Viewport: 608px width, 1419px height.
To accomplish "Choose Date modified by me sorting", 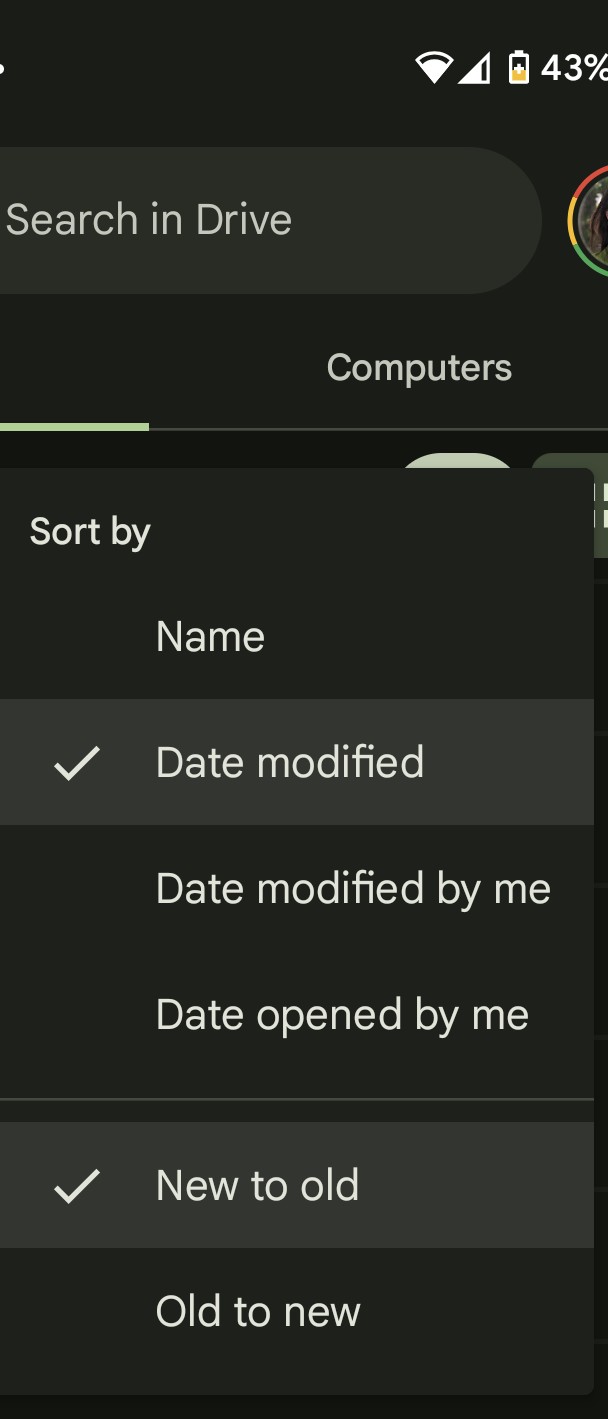I will [x=353, y=889].
